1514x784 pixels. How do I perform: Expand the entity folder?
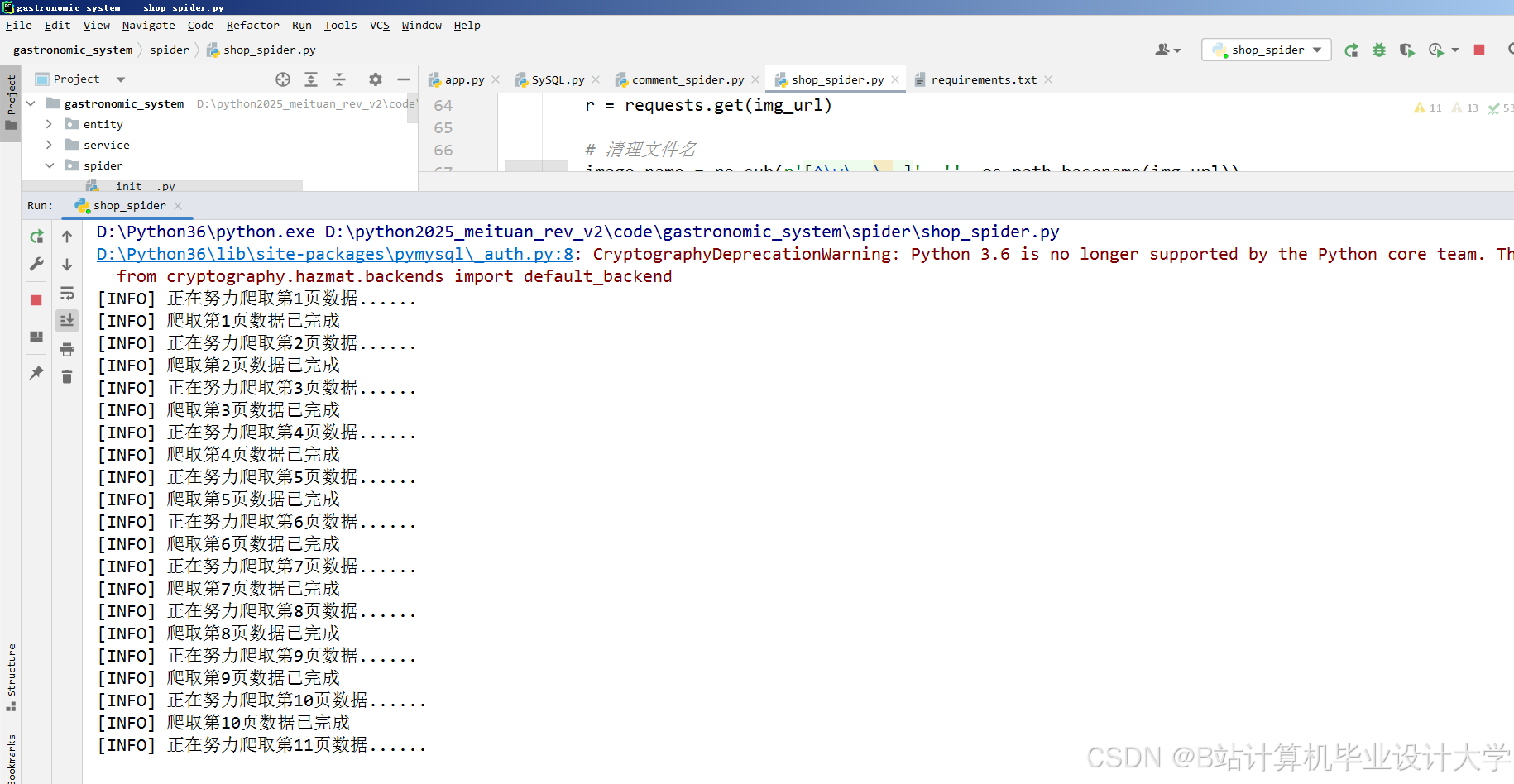(x=49, y=124)
